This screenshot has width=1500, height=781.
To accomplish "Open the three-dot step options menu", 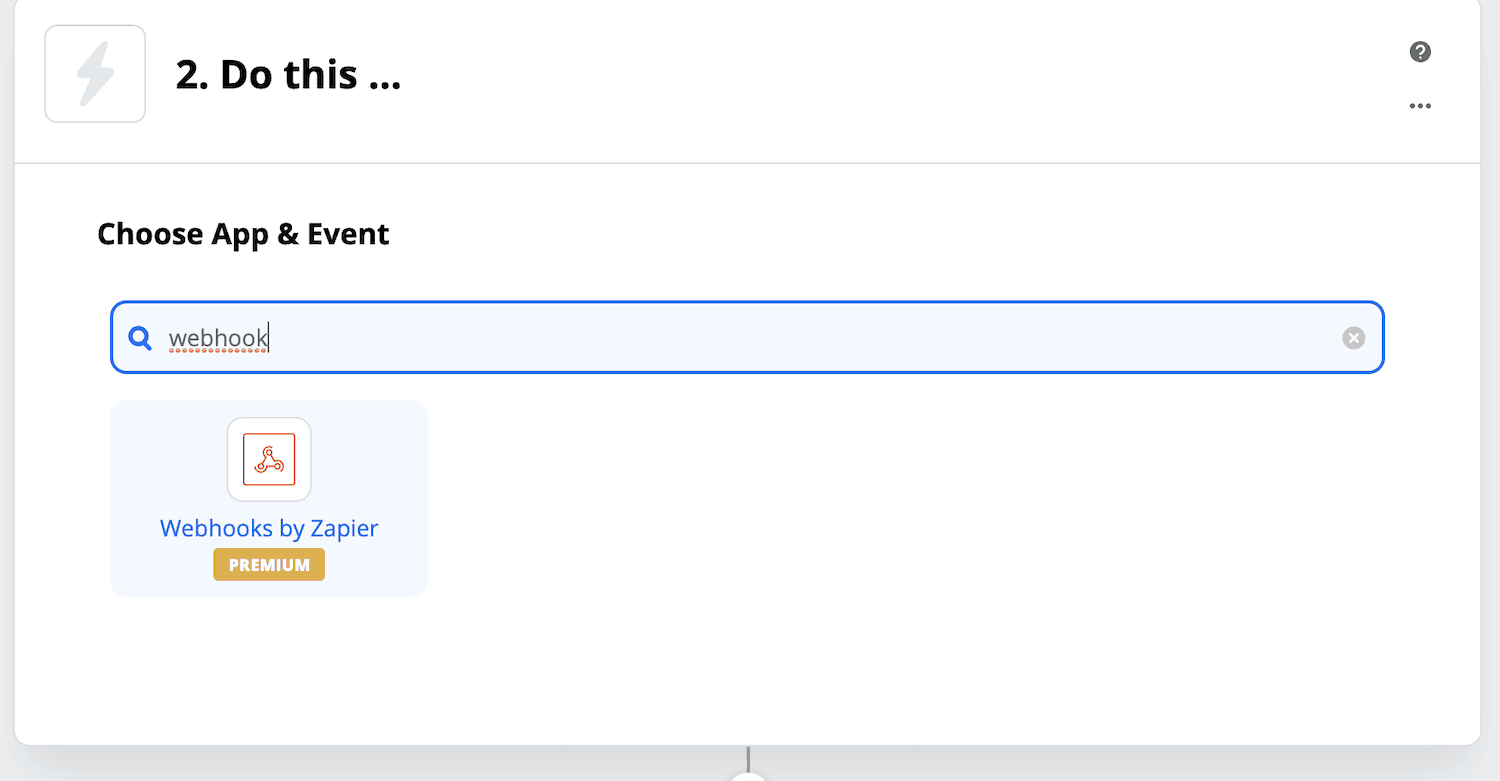I will tap(1420, 106).
